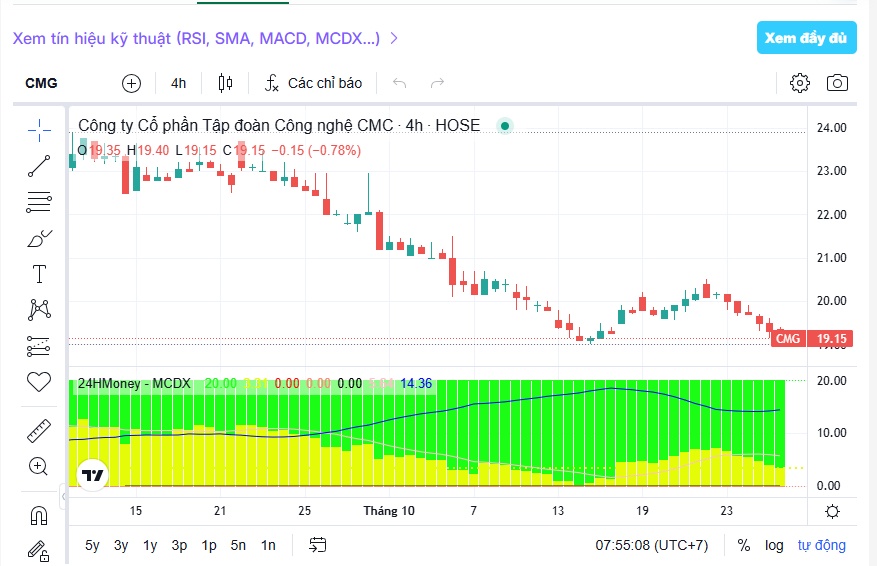Select the 3p time range

(179, 545)
